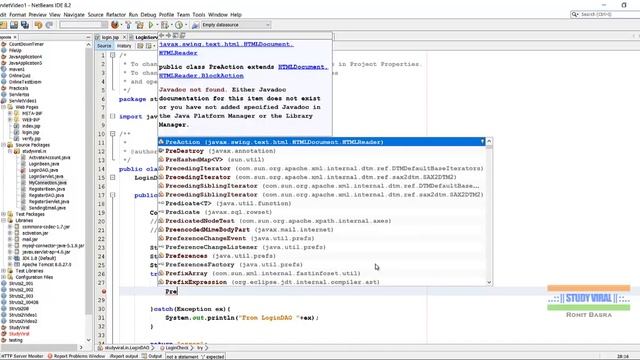Click the Report Problems Window icon
Image resolution: width=640 pixels, height=360 pixels.
(50, 356)
